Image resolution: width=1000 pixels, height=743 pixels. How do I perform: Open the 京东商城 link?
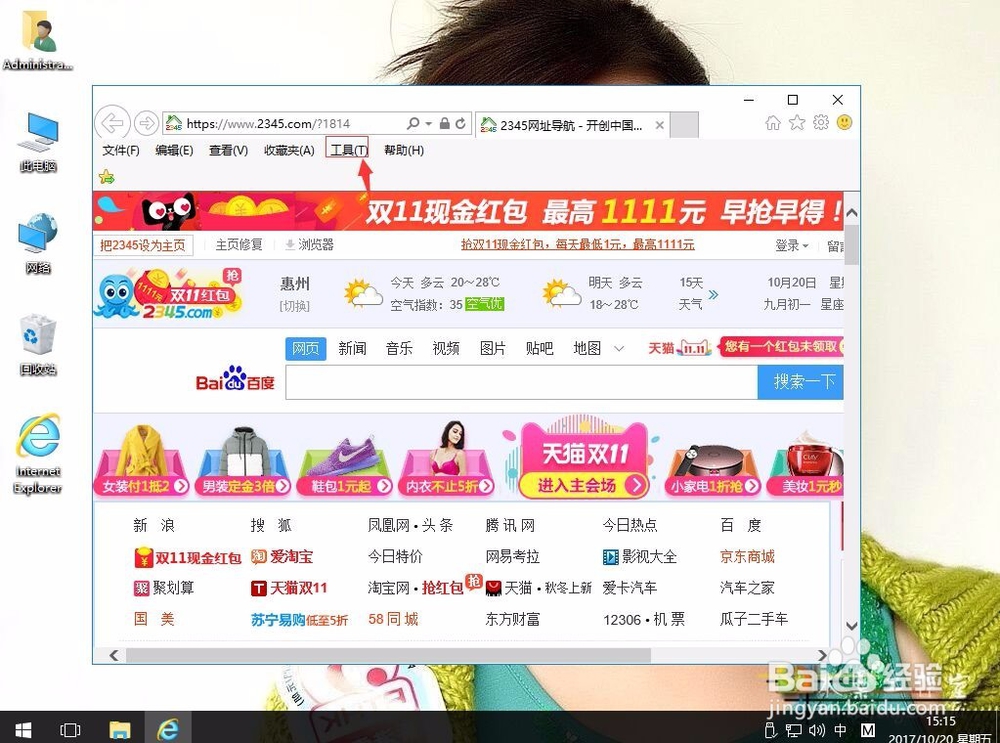747,557
